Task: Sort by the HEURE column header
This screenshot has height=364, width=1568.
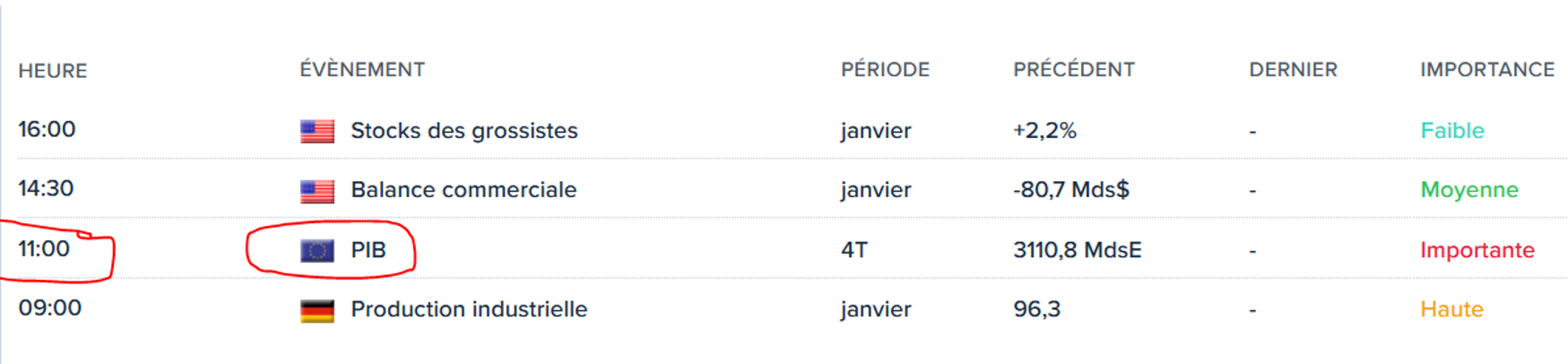Action: (x=53, y=71)
